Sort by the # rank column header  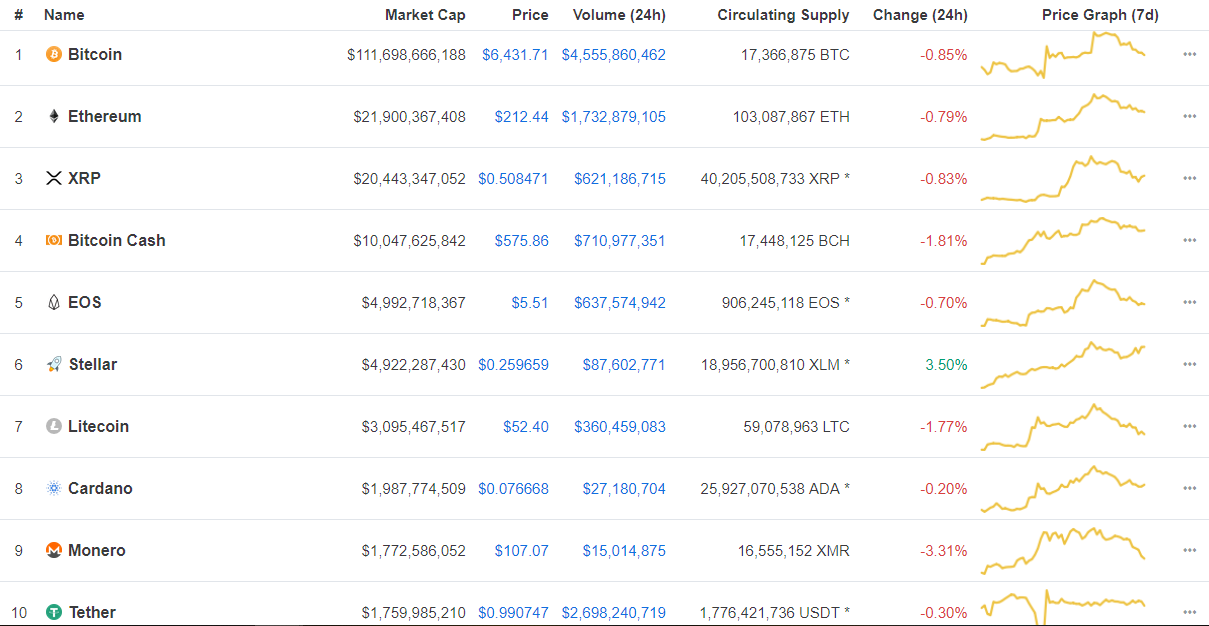point(19,15)
